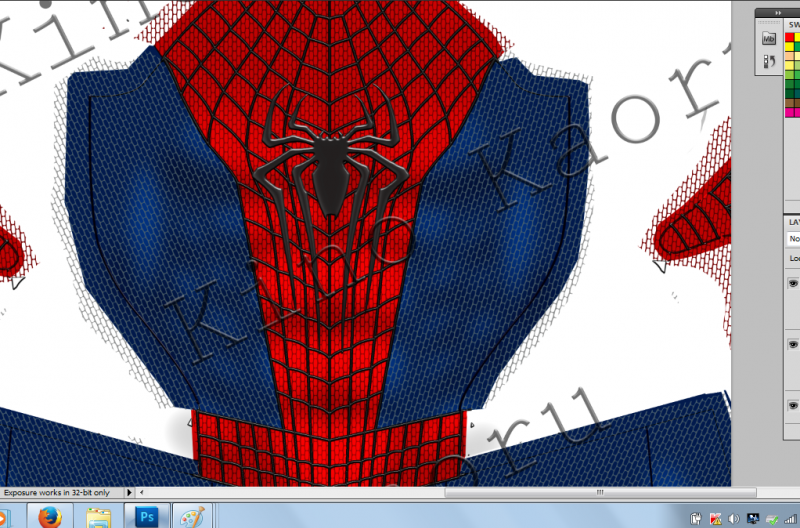Click the monitor display tray icon
The height and width of the screenshot is (528, 800).
pos(753,519)
